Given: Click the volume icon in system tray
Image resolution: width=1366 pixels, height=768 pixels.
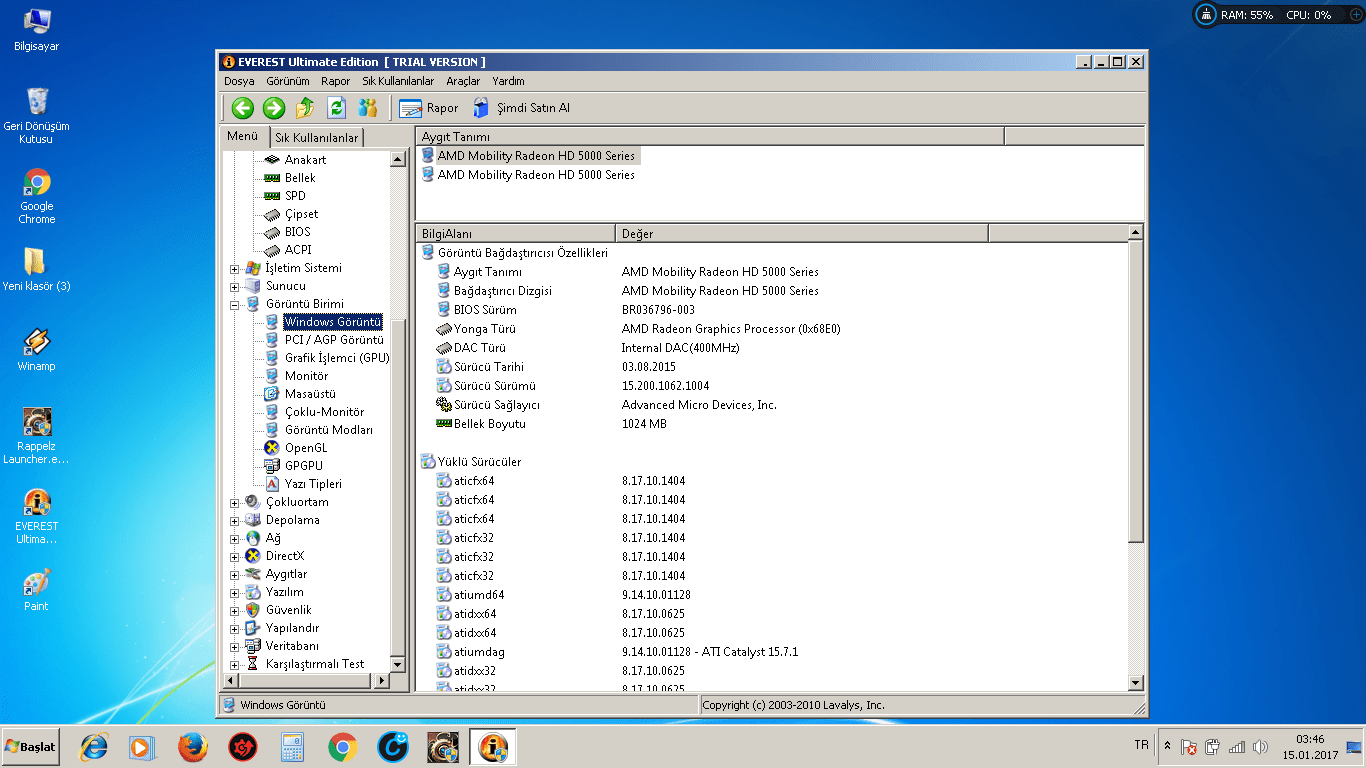Looking at the screenshot, I should tap(1260, 747).
